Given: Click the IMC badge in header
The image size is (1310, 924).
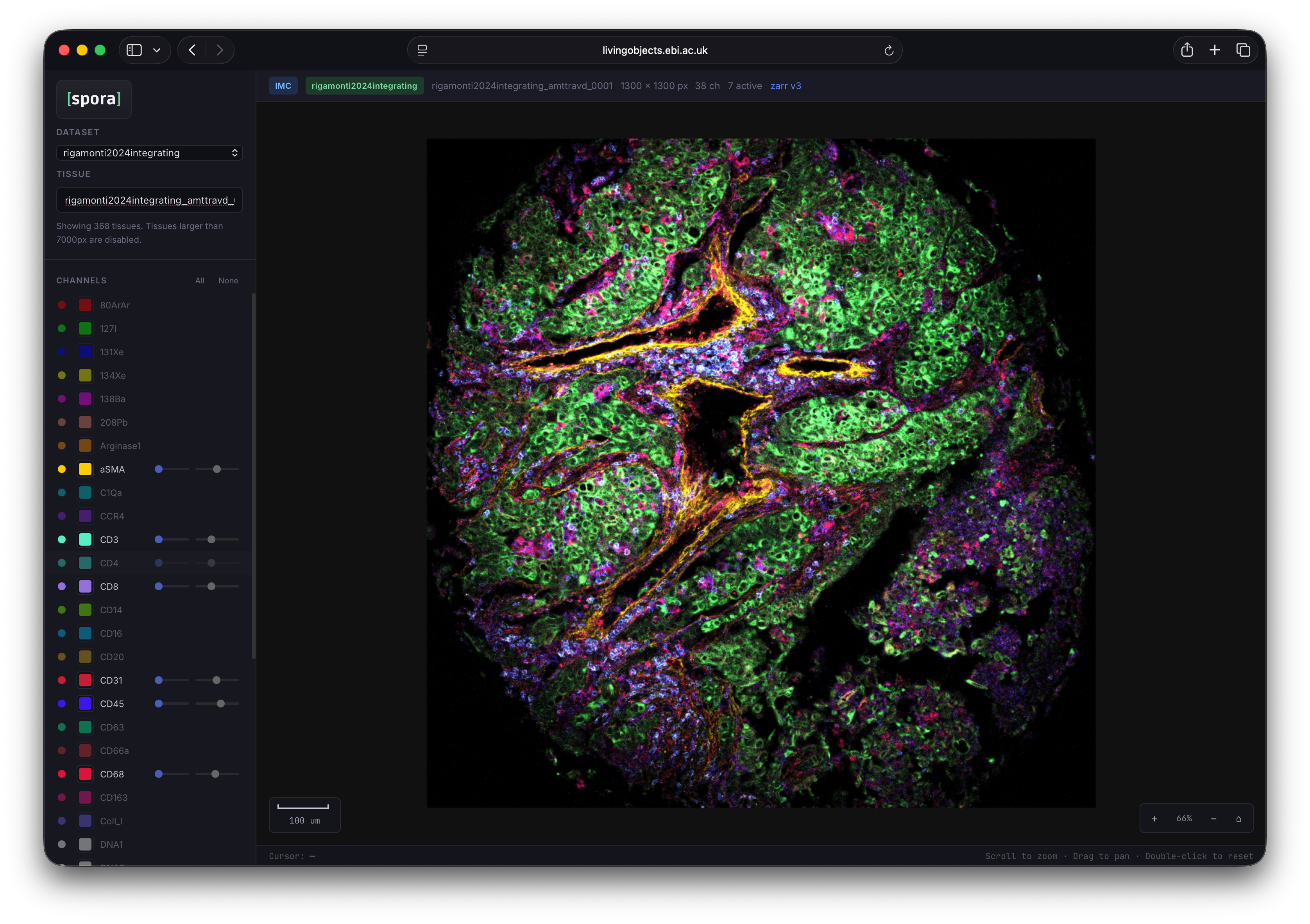Looking at the screenshot, I should (283, 86).
